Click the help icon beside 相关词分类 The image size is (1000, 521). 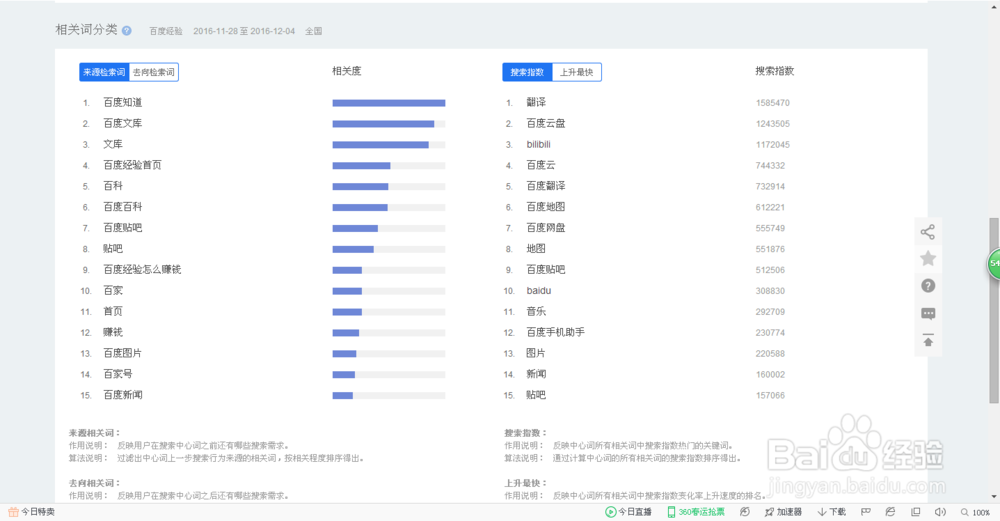click(x=126, y=31)
